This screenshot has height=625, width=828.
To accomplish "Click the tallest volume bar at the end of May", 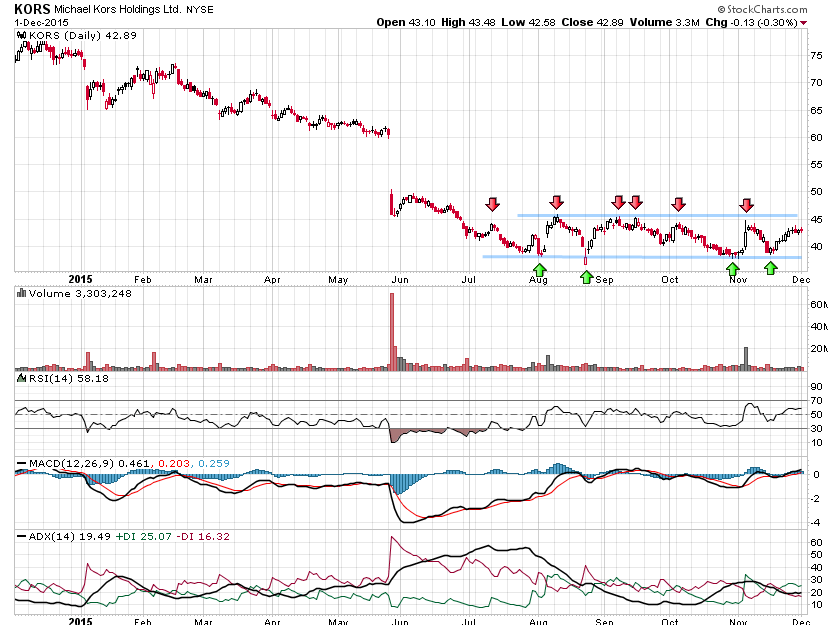I will click(392, 332).
